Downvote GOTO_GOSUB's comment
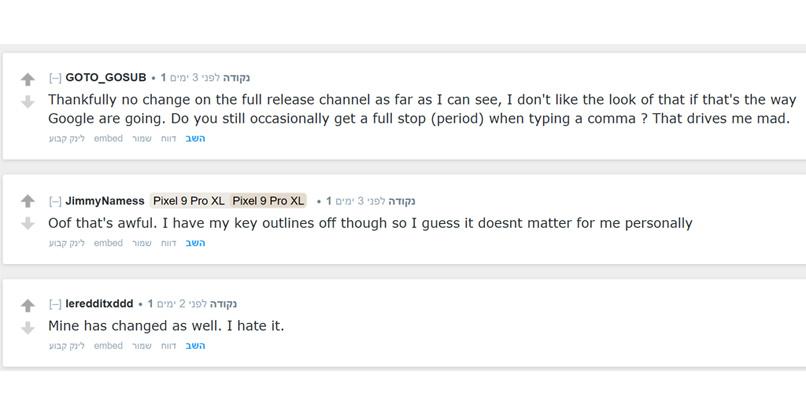This screenshot has width=806, height=416. 28,101
